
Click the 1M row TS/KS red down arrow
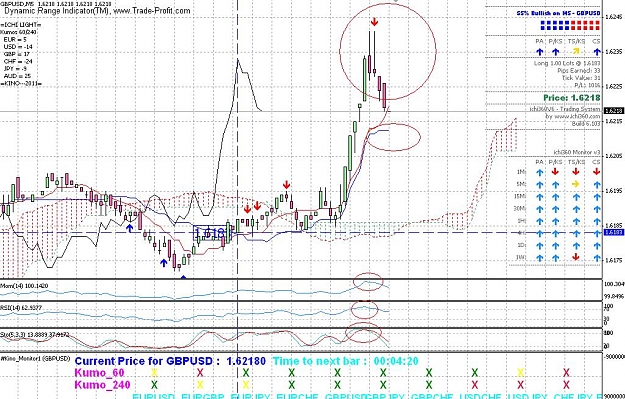click(576, 172)
